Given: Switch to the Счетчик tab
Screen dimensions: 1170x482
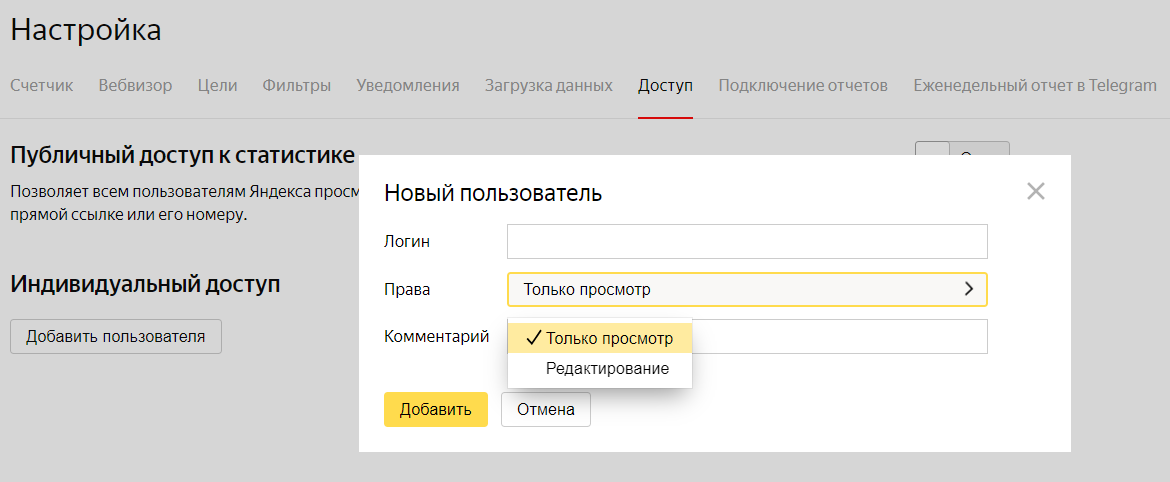Looking at the screenshot, I should click(42, 85).
